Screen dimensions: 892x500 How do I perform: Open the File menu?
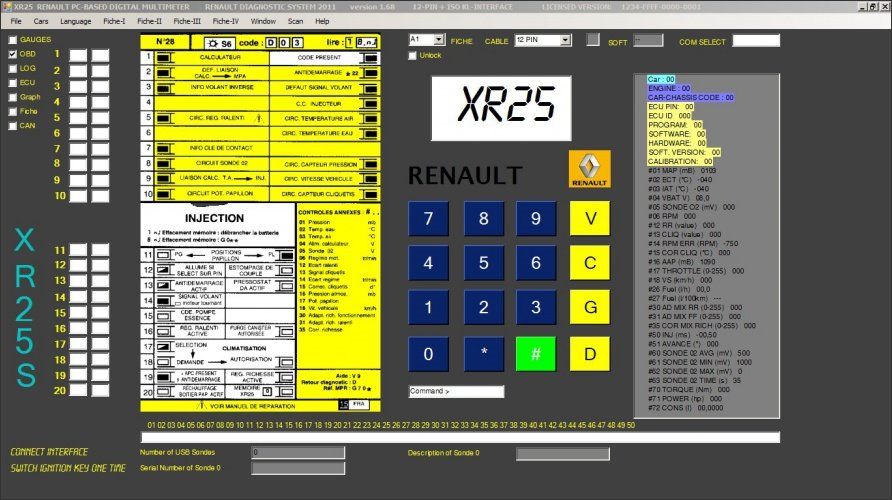[x=16, y=21]
